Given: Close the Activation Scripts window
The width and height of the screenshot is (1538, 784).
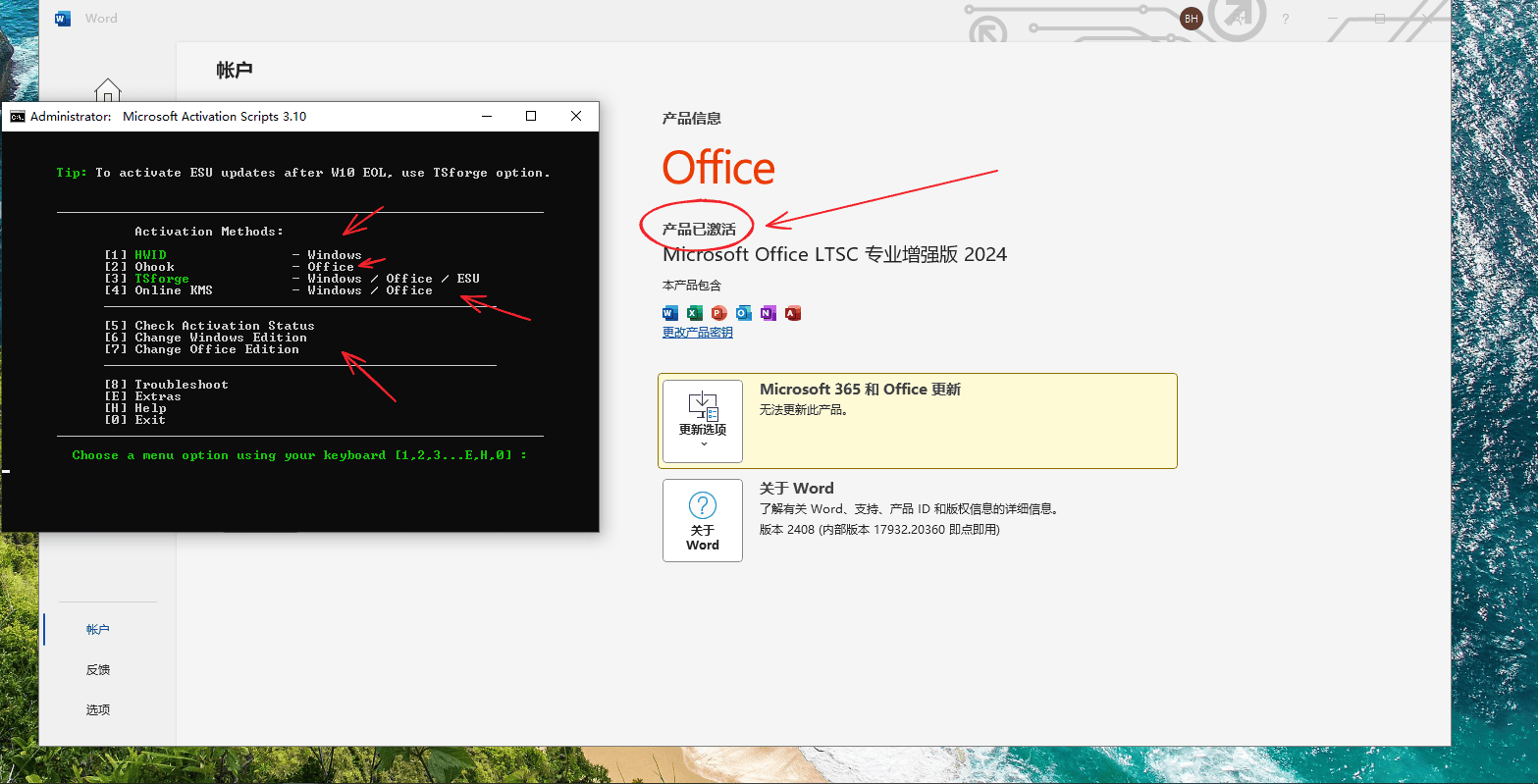Looking at the screenshot, I should pyautogui.click(x=576, y=116).
